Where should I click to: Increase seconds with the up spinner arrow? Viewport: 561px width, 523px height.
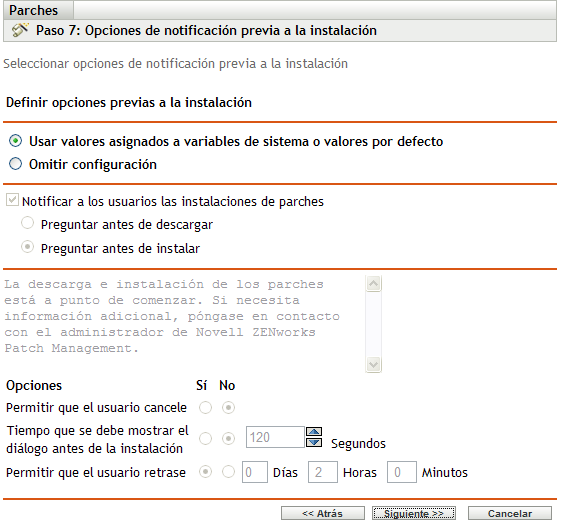point(314,431)
